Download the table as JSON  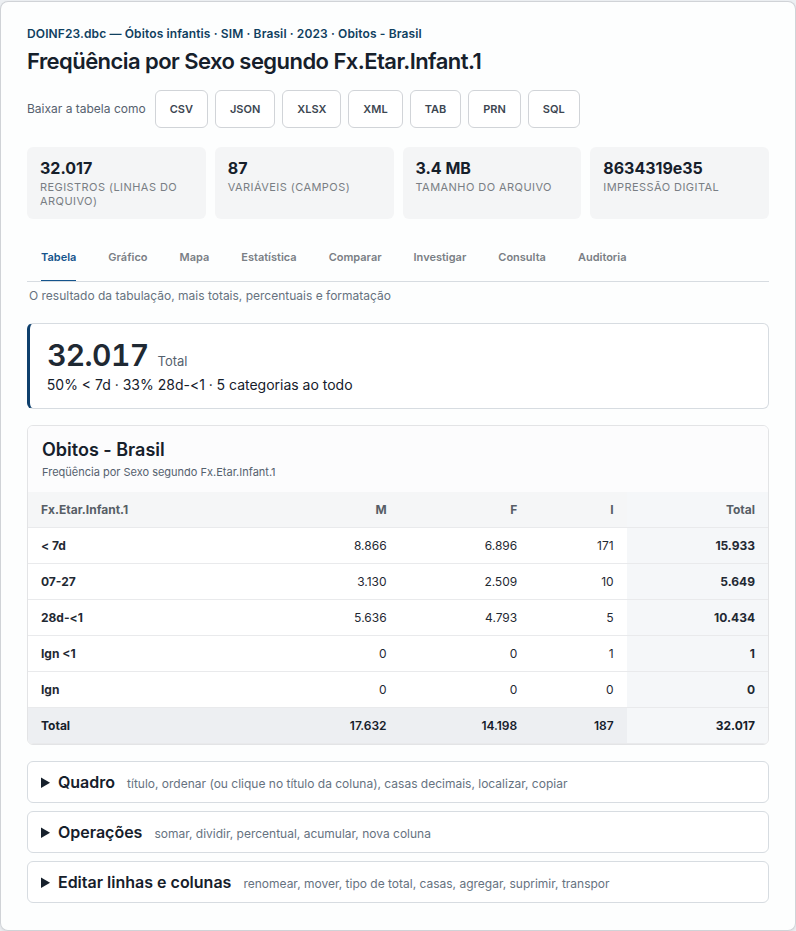click(245, 109)
